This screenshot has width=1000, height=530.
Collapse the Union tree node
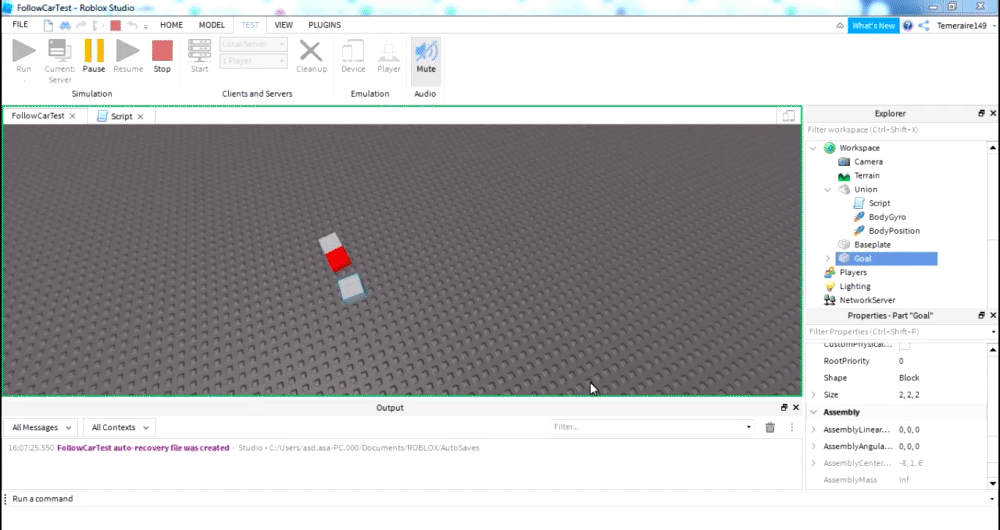828,189
